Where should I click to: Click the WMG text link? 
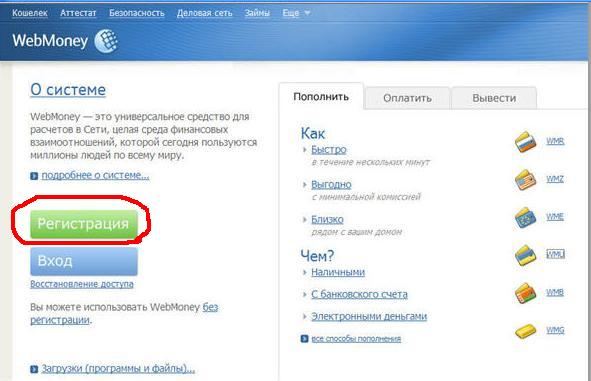tap(555, 330)
